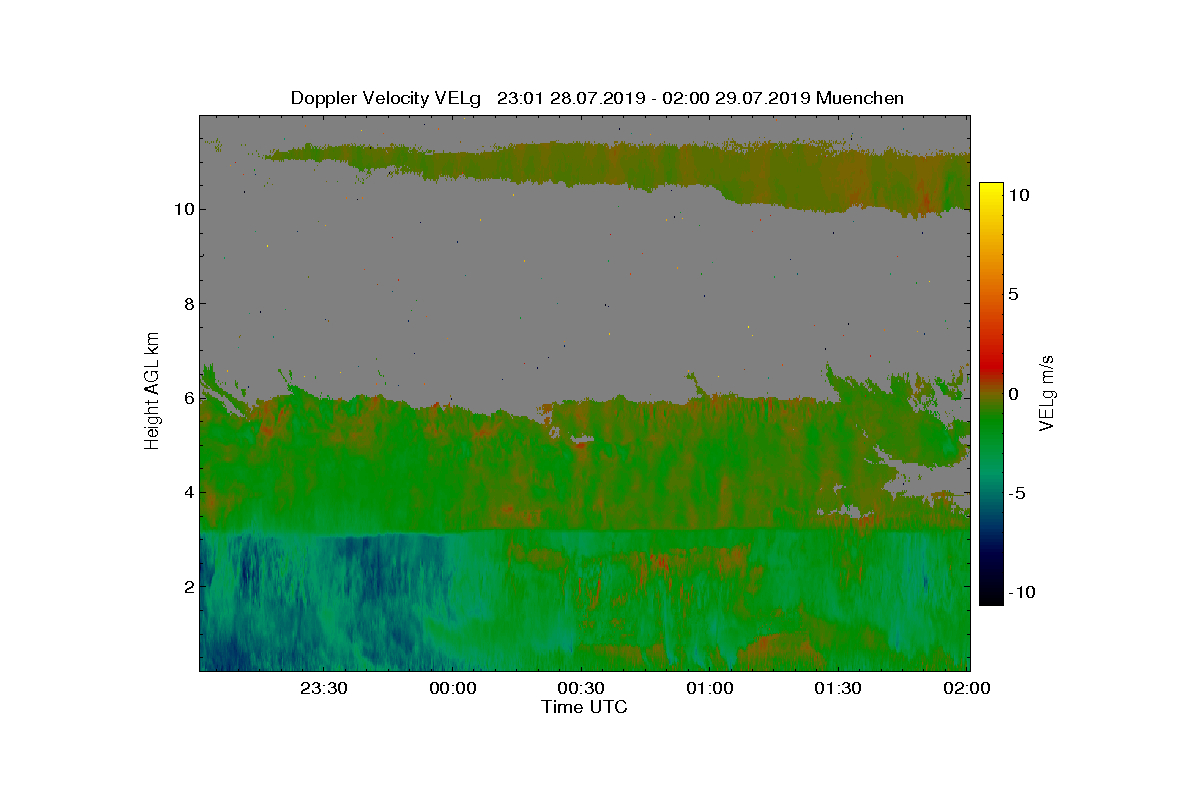Screen dimensions: 1200x800
Task: Click the 'Time UTC' axis label
Action: [584, 707]
